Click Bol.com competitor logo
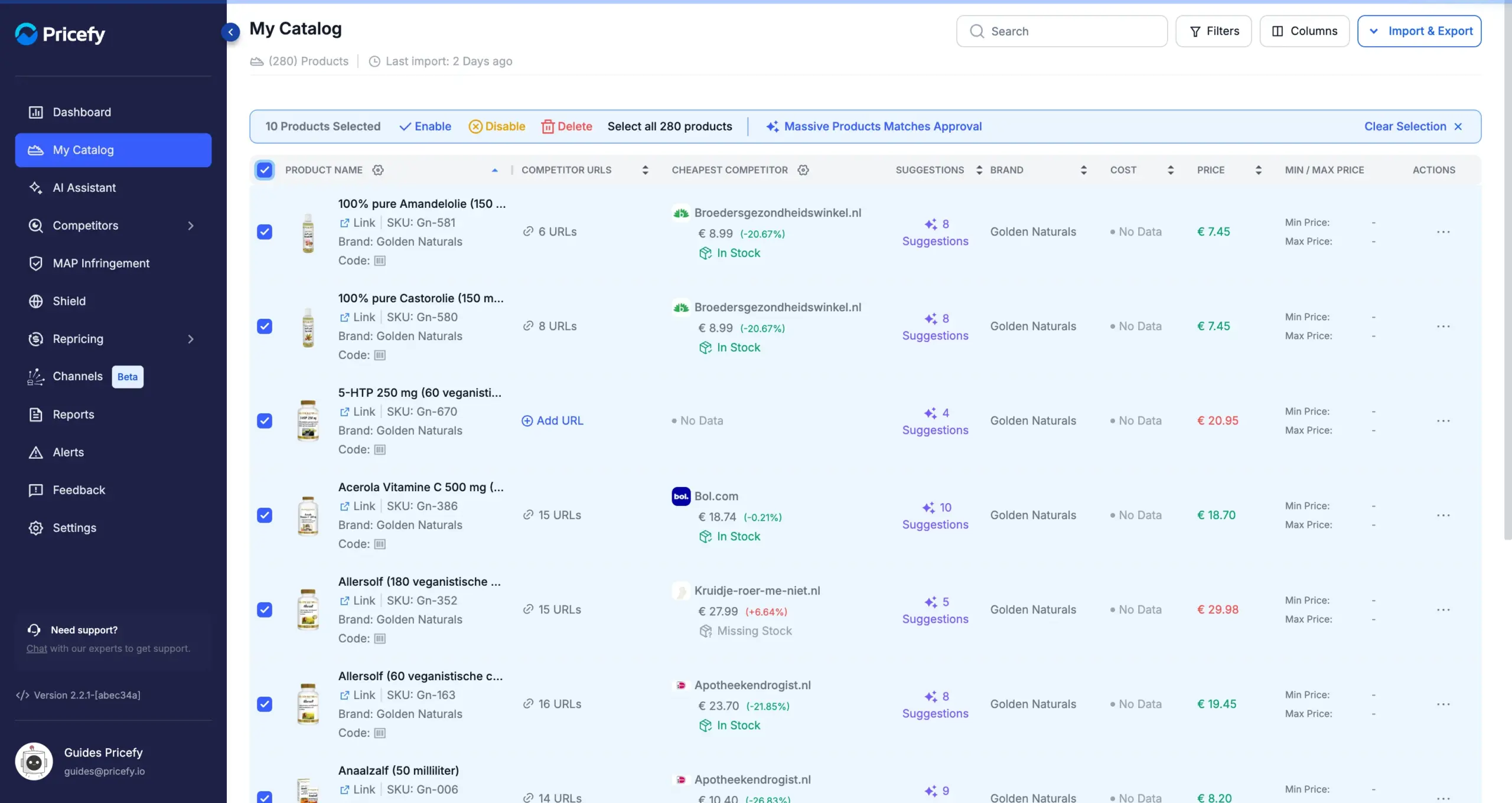Image resolution: width=1512 pixels, height=803 pixels. [681, 496]
